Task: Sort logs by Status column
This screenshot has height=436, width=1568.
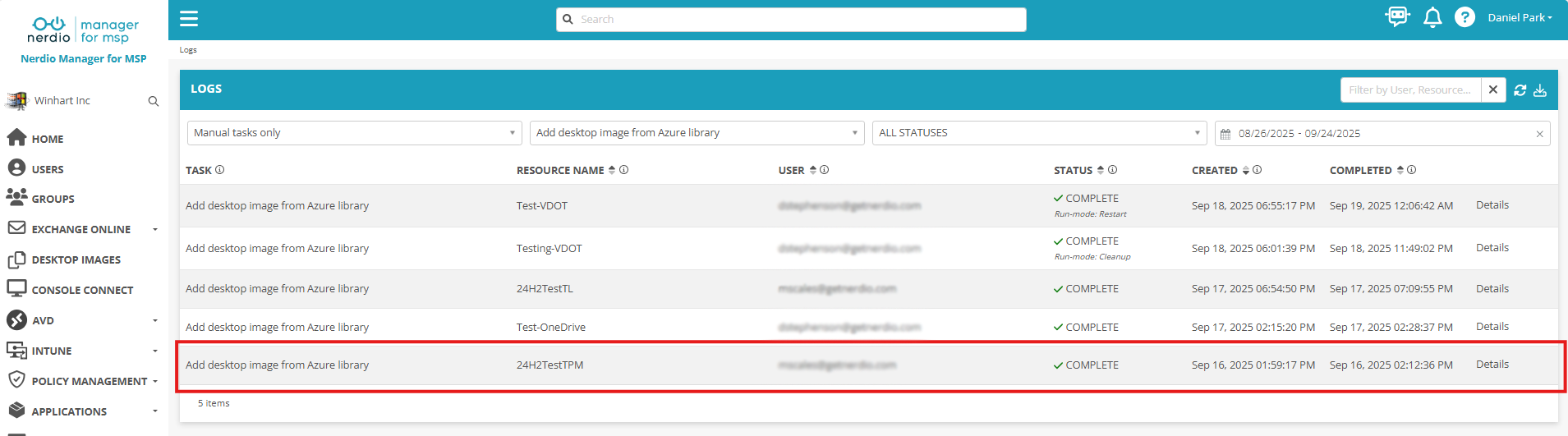Action: coord(1101,170)
